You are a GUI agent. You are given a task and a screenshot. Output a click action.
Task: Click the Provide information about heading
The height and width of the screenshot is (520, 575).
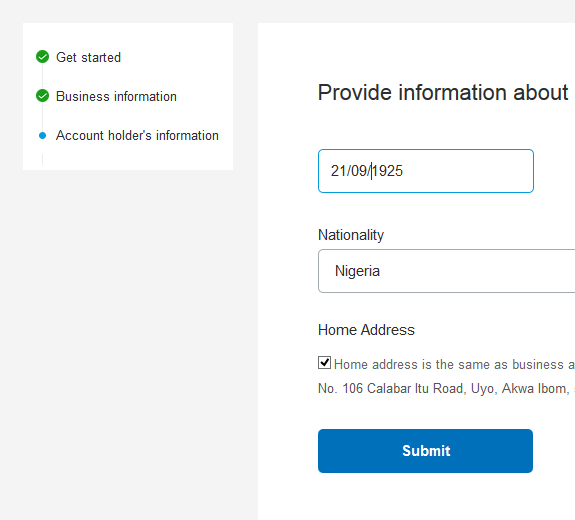pyautogui.click(x=443, y=92)
